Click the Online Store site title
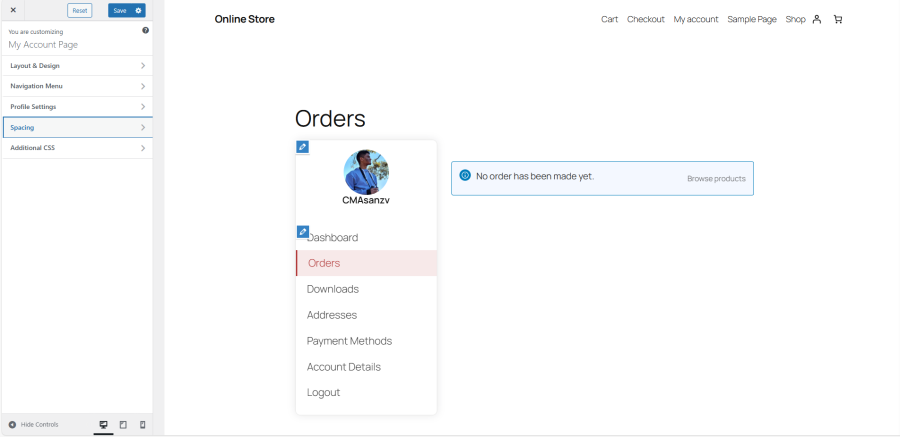Image resolution: width=900 pixels, height=437 pixels. point(245,19)
